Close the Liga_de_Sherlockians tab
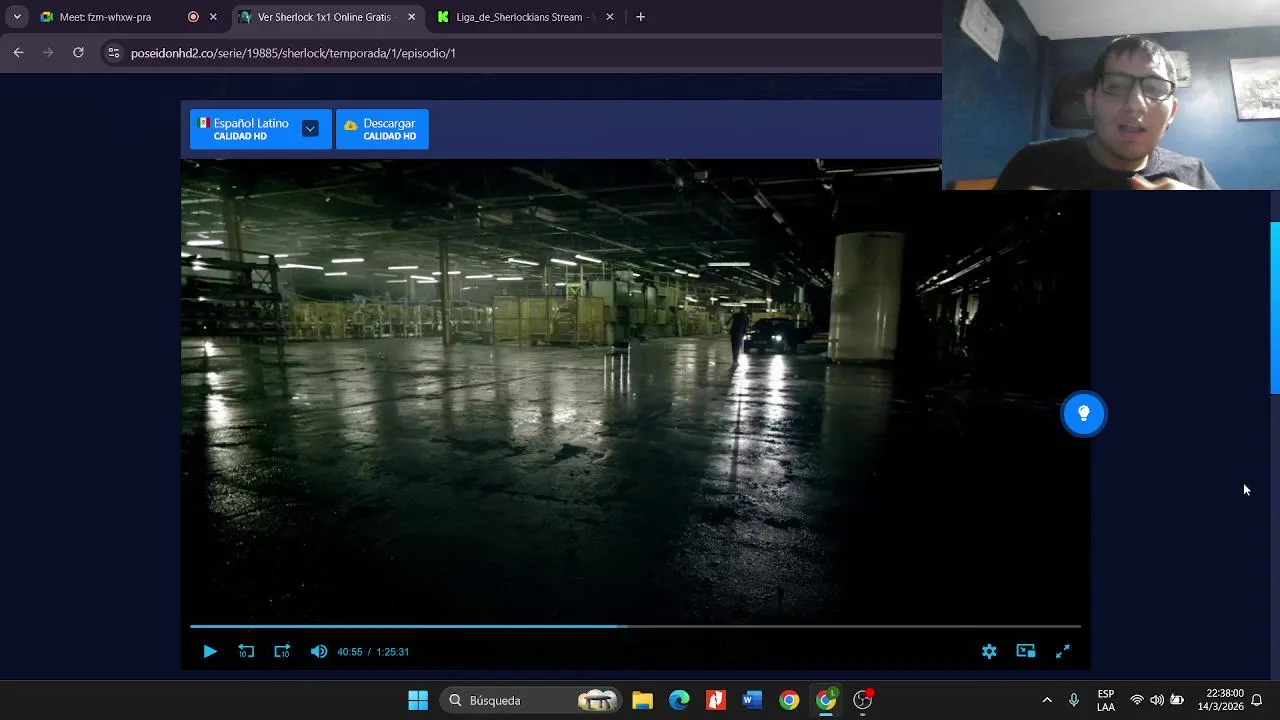Screen dimensions: 1280x720 click(610, 17)
